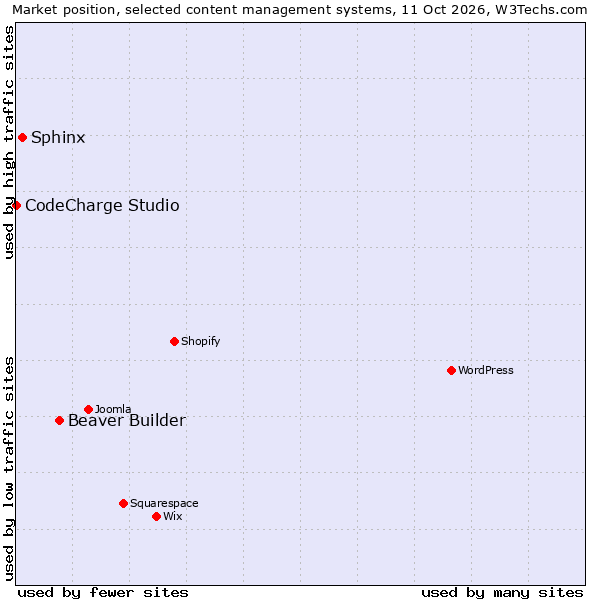Click the 'used by low traffic sites' axis label

[x=8, y=469]
